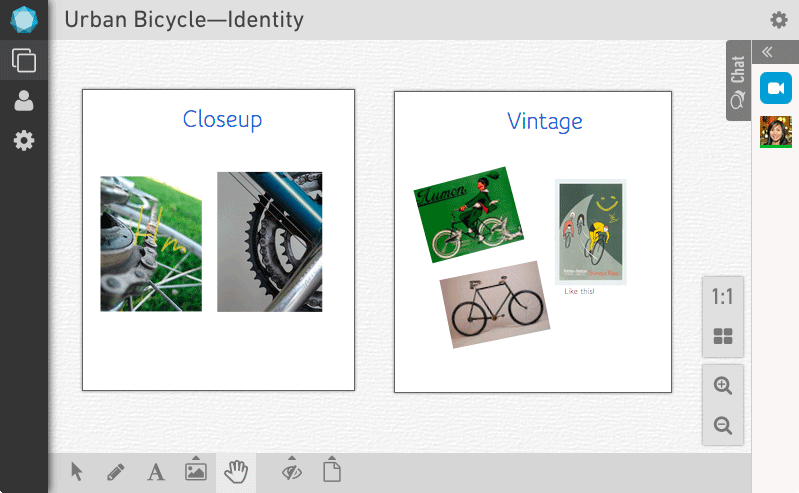The height and width of the screenshot is (493, 799).
Task: Select the chainring gear closeup photo
Action: pos(270,242)
